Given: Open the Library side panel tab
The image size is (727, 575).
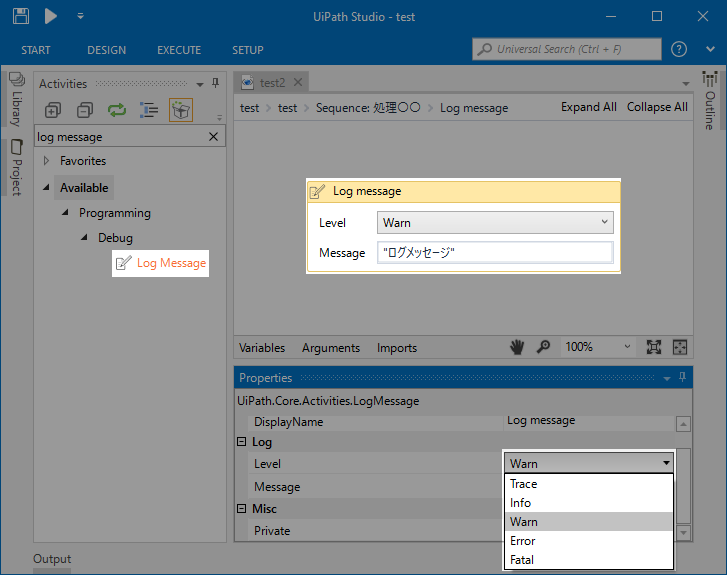Looking at the screenshot, I should 17,100.
